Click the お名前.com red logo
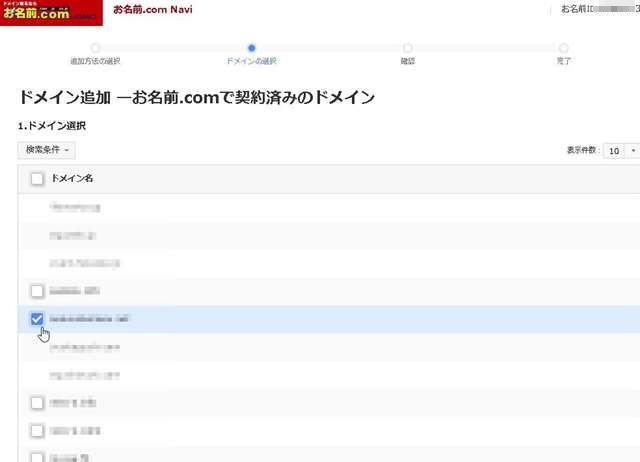Viewport: 640px width, 462px height. click(50, 12)
